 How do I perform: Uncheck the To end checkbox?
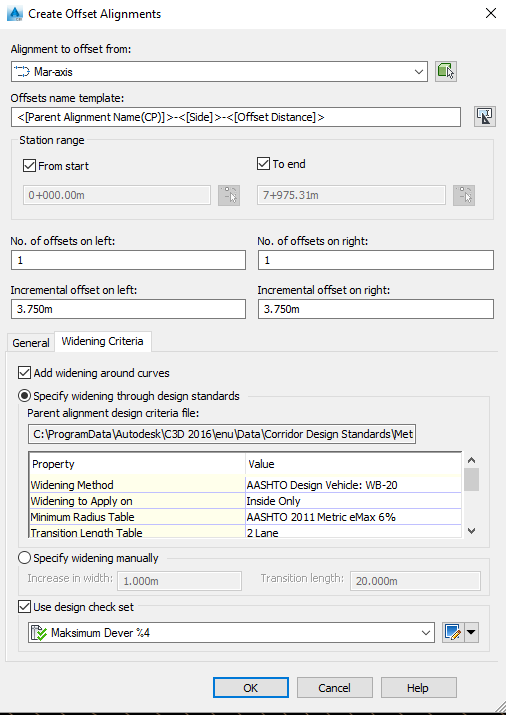263,164
